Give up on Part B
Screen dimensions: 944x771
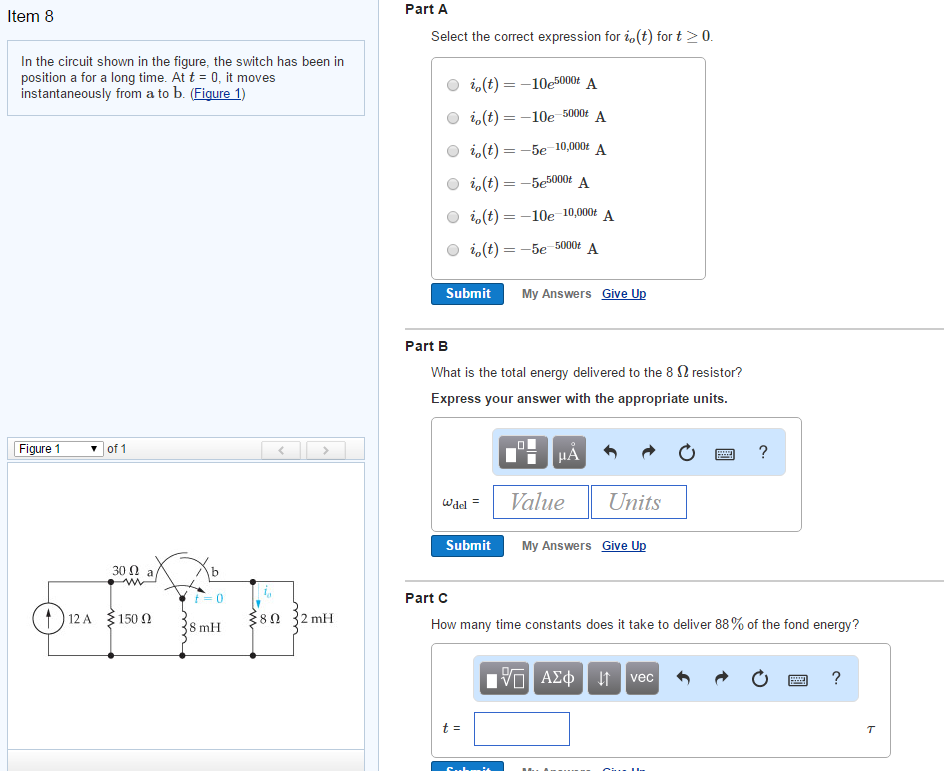pyautogui.click(x=624, y=546)
